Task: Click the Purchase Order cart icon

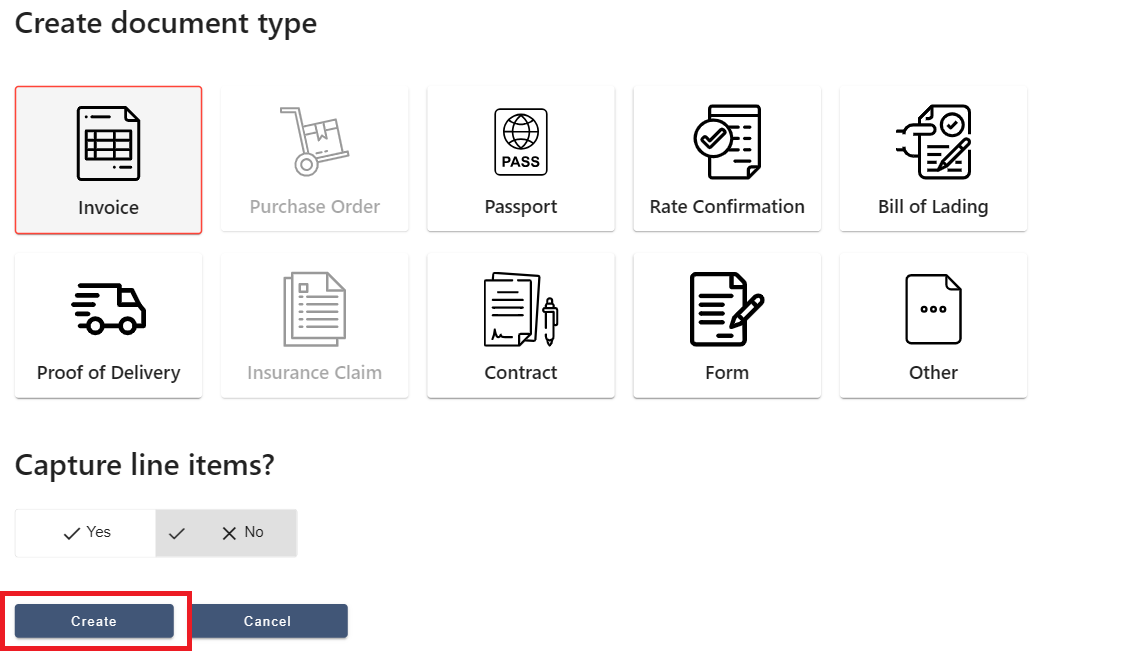Action: 314,140
